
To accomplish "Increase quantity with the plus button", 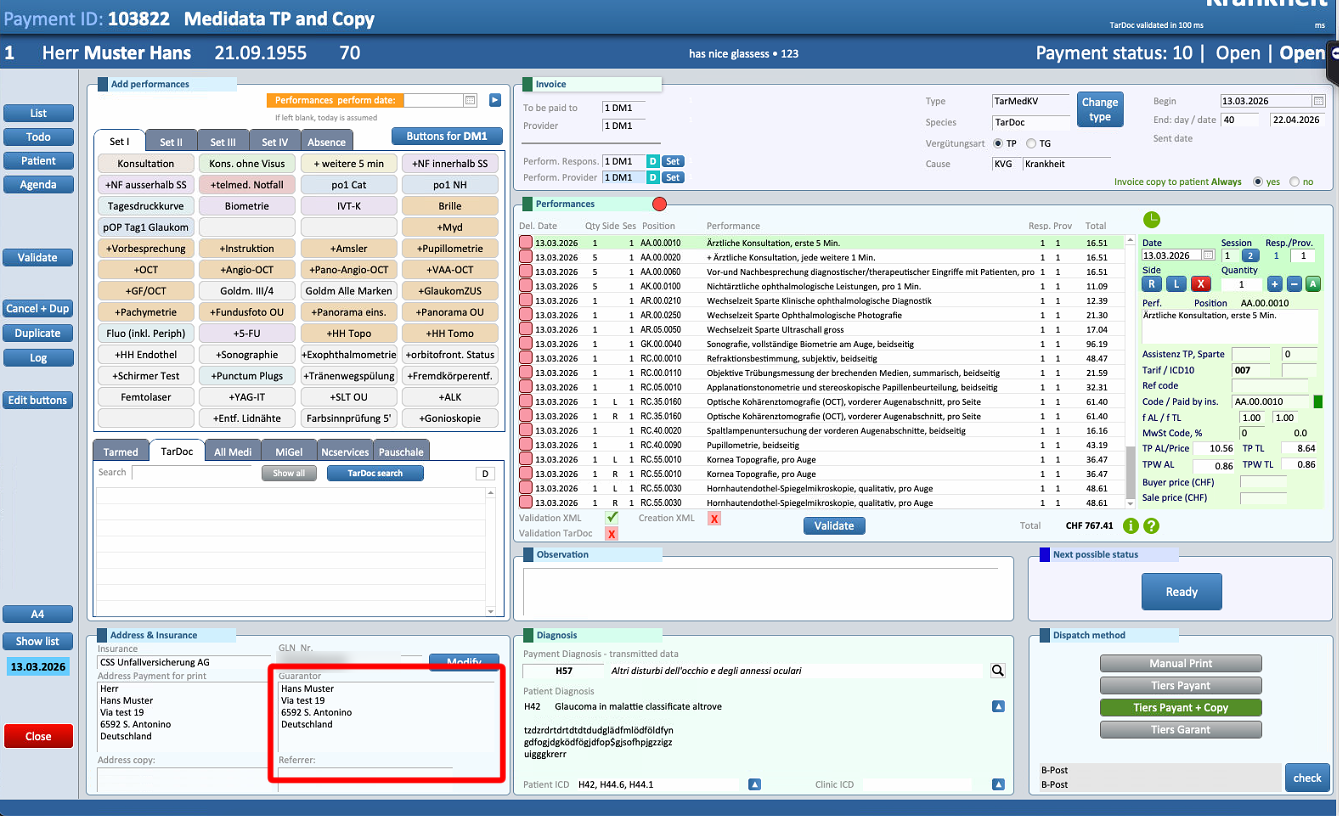I will (x=1274, y=284).
